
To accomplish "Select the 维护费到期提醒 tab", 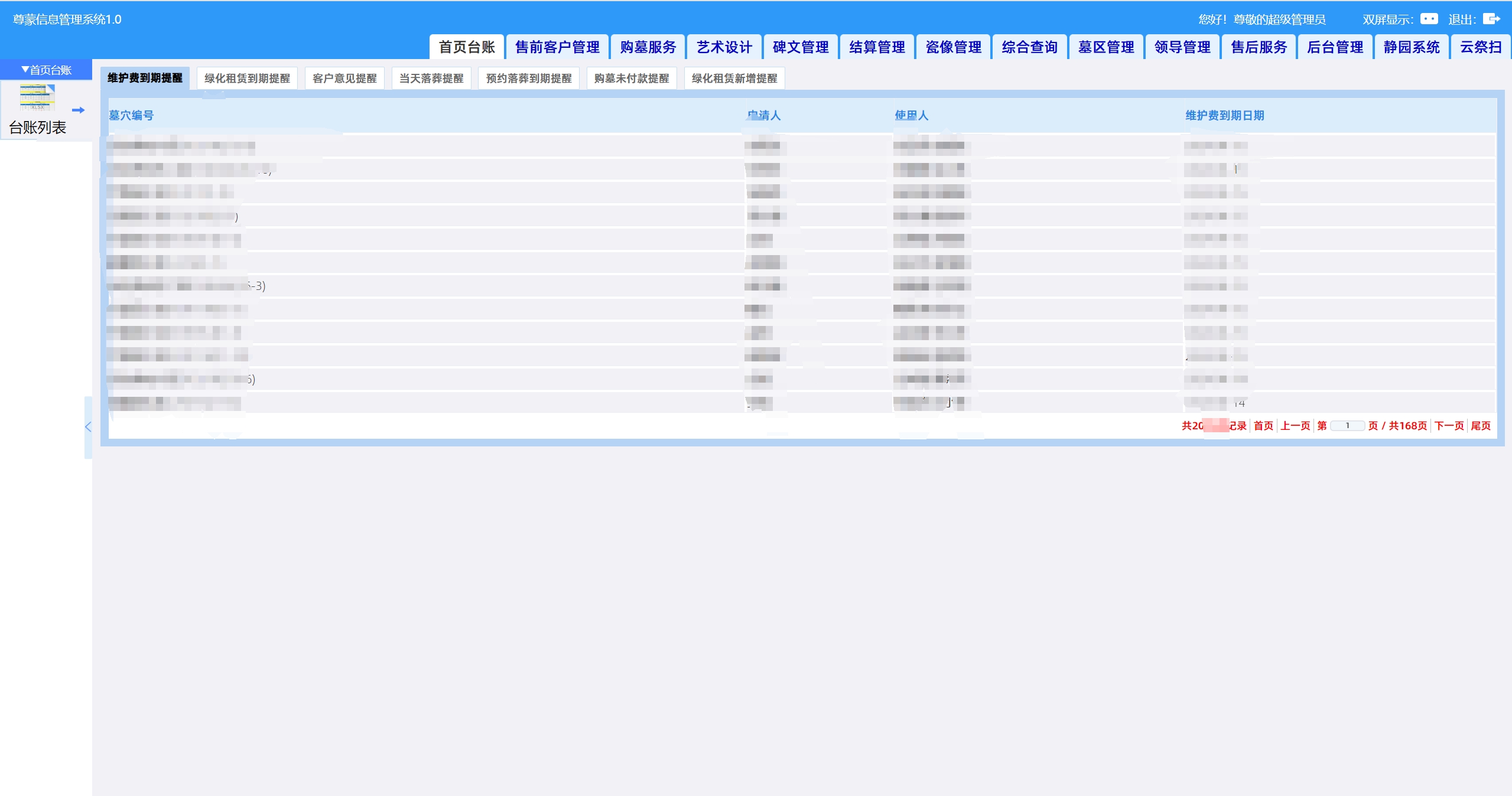I will coord(145,78).
